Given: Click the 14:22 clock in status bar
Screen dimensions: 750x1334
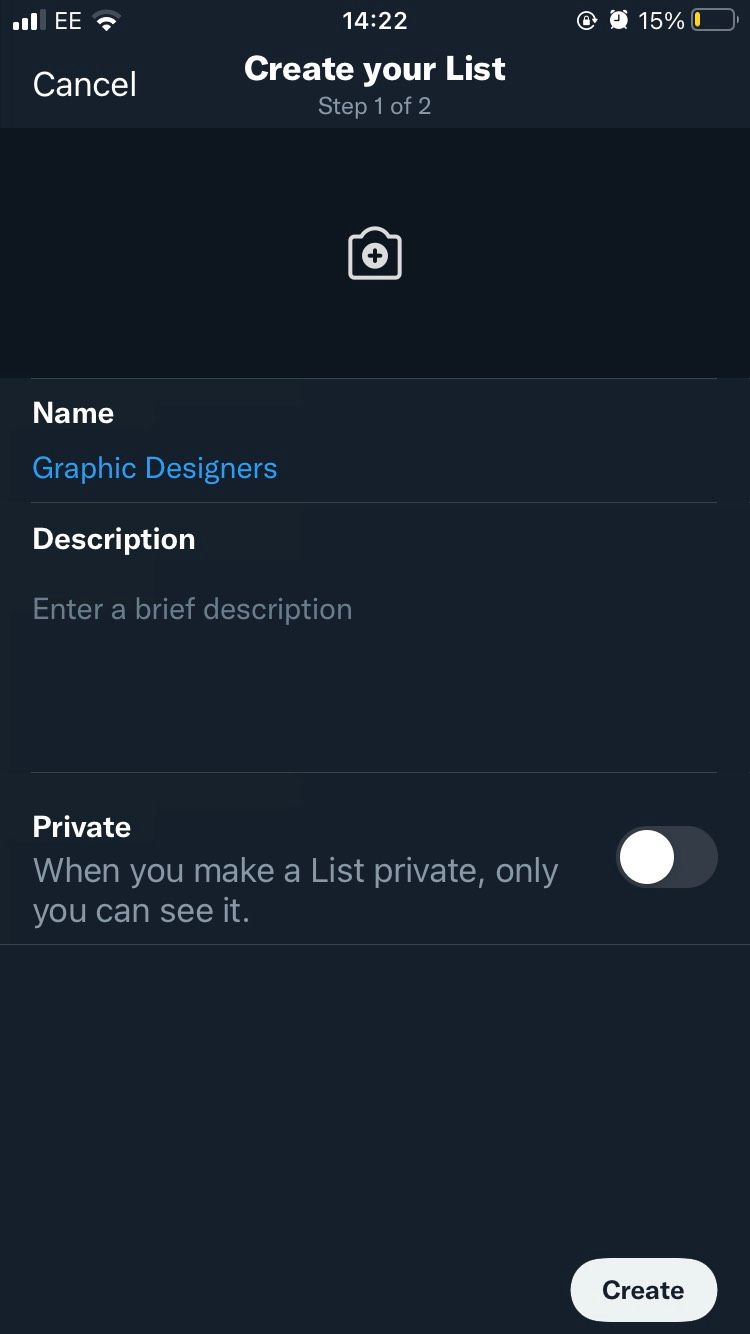Looking at the screenshot, I should (374, 21).
